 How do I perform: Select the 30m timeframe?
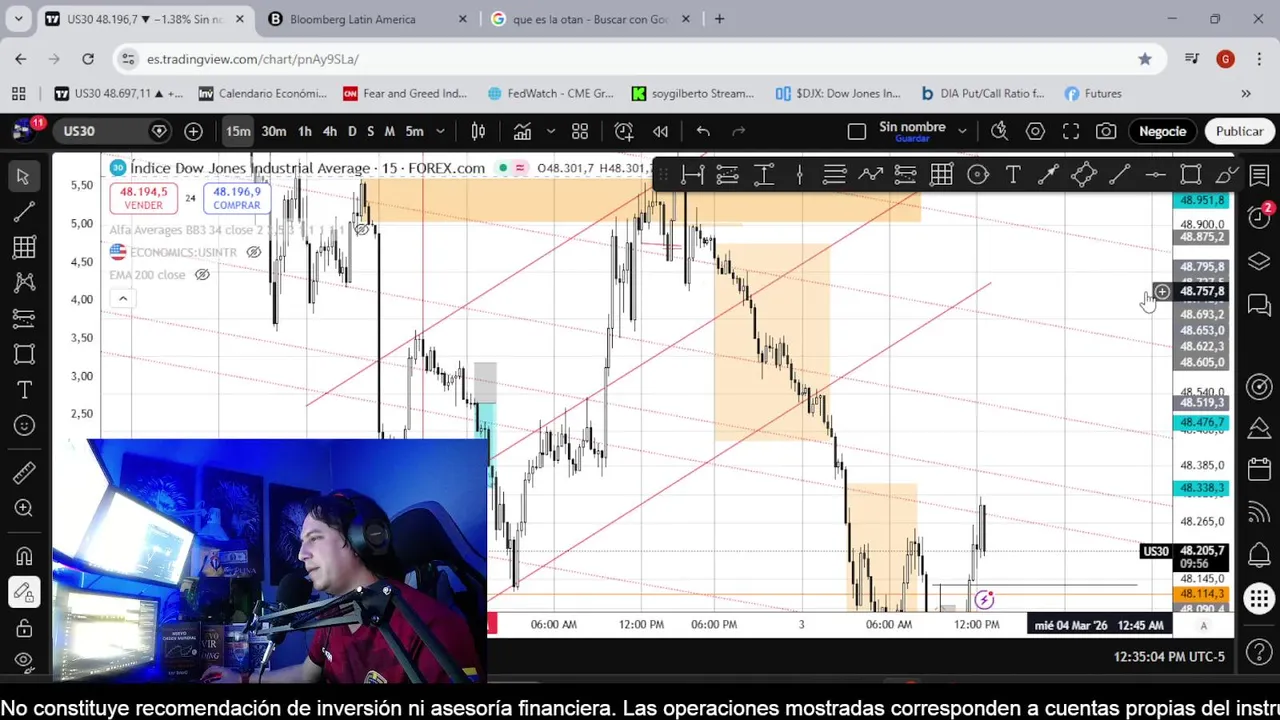point(274,131)
